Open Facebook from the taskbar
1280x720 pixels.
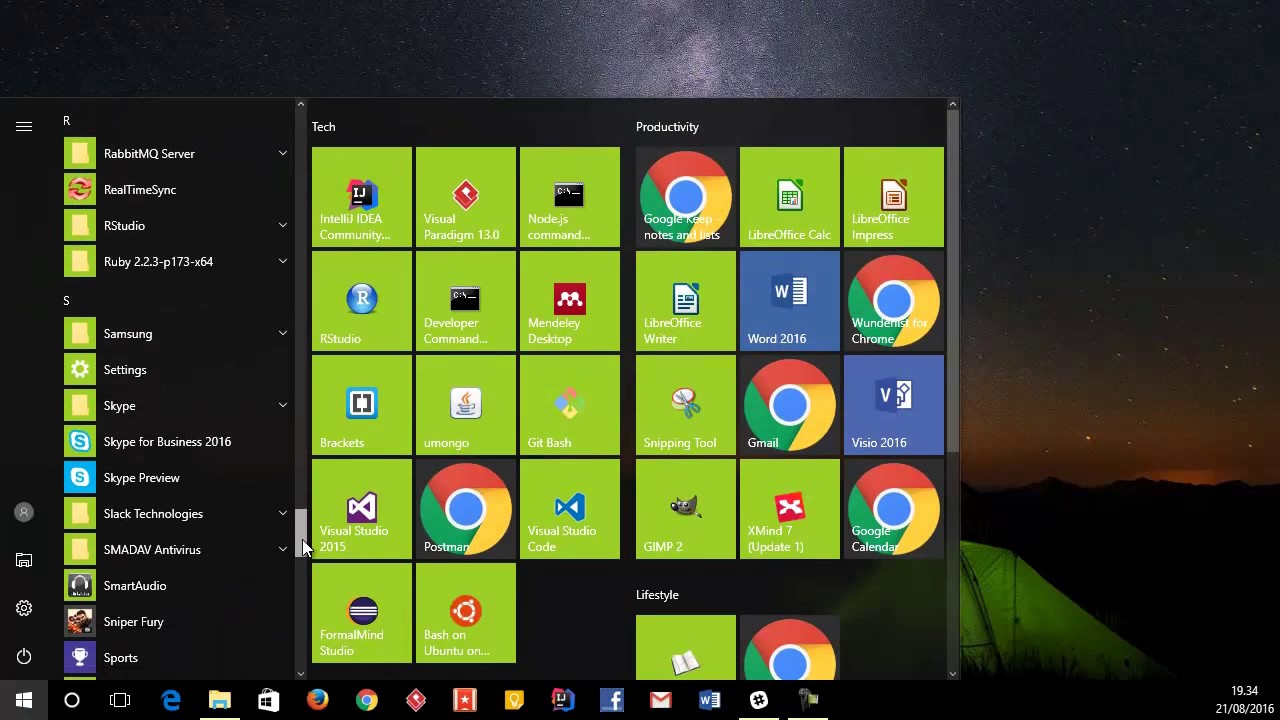point(612,700)
